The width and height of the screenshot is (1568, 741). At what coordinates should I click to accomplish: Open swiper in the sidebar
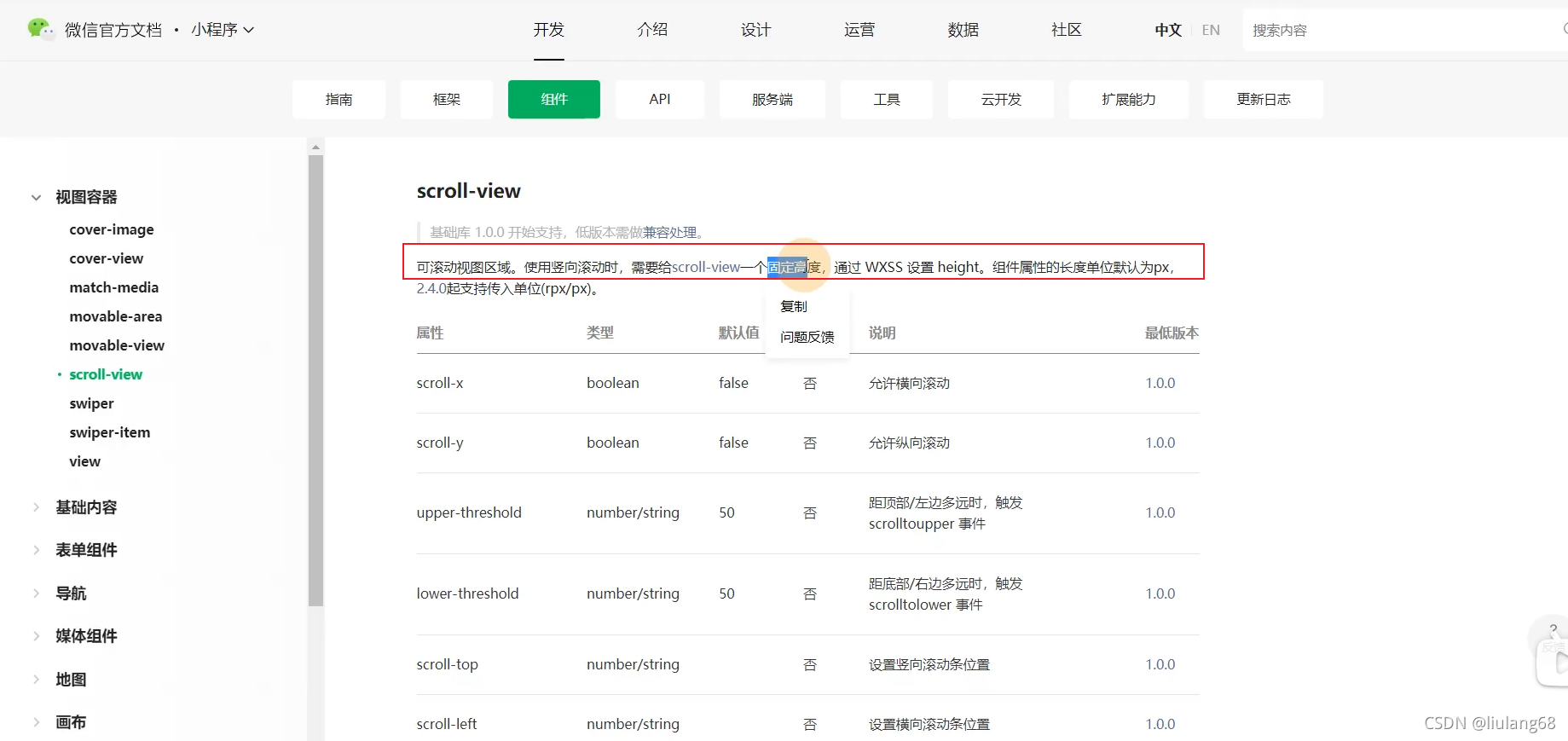(x=91, y=403)
